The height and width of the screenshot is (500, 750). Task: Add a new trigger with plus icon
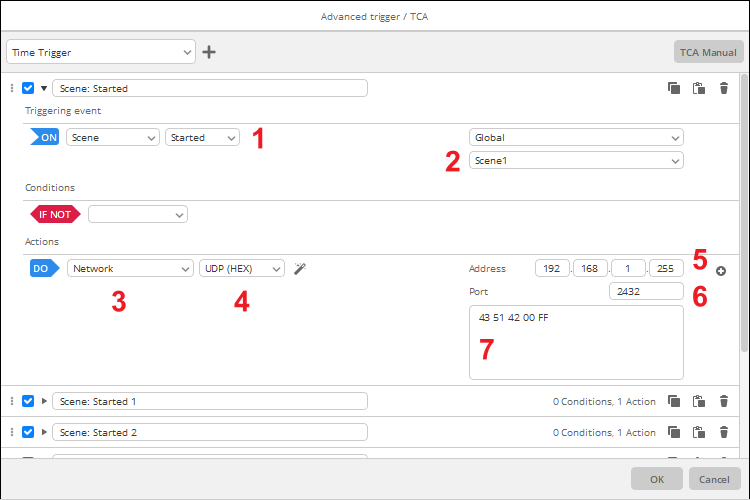click(209, 52)
